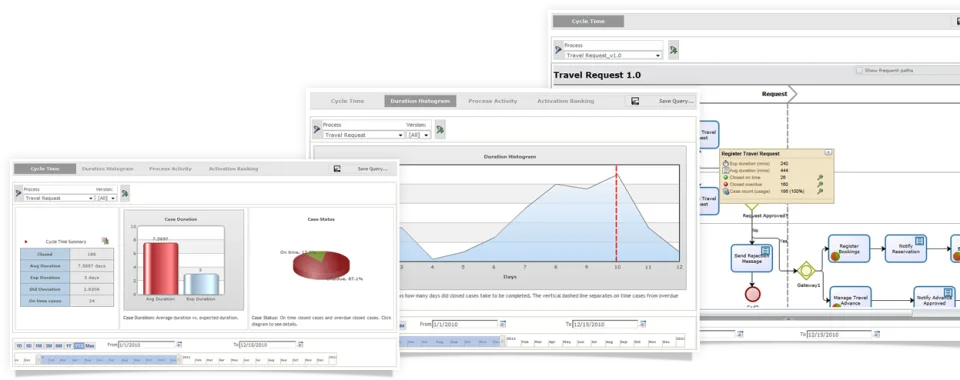
Task: Click Process Activity tab in middle window
Action: tap(493, 101)
